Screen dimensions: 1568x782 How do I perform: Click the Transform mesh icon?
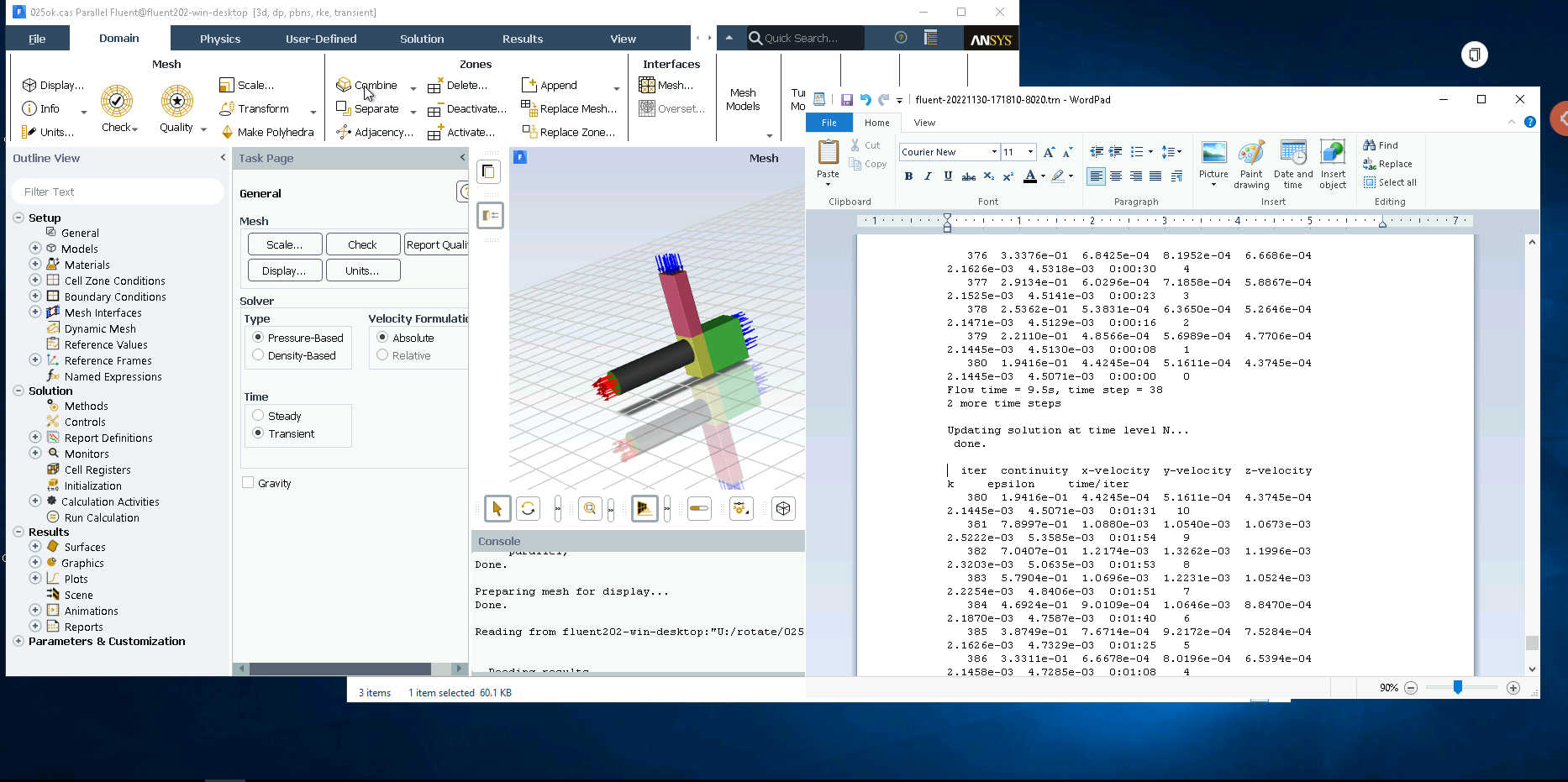pyautogui.click(x=227, y=108)
